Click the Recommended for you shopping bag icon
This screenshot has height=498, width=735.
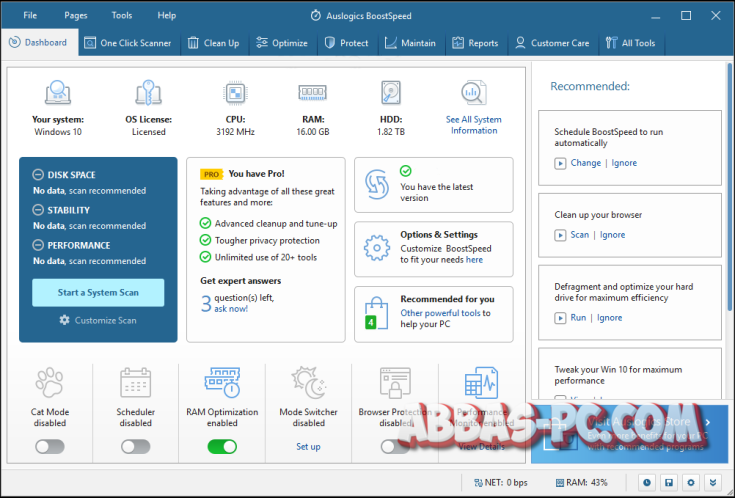[x=376, y=312]
